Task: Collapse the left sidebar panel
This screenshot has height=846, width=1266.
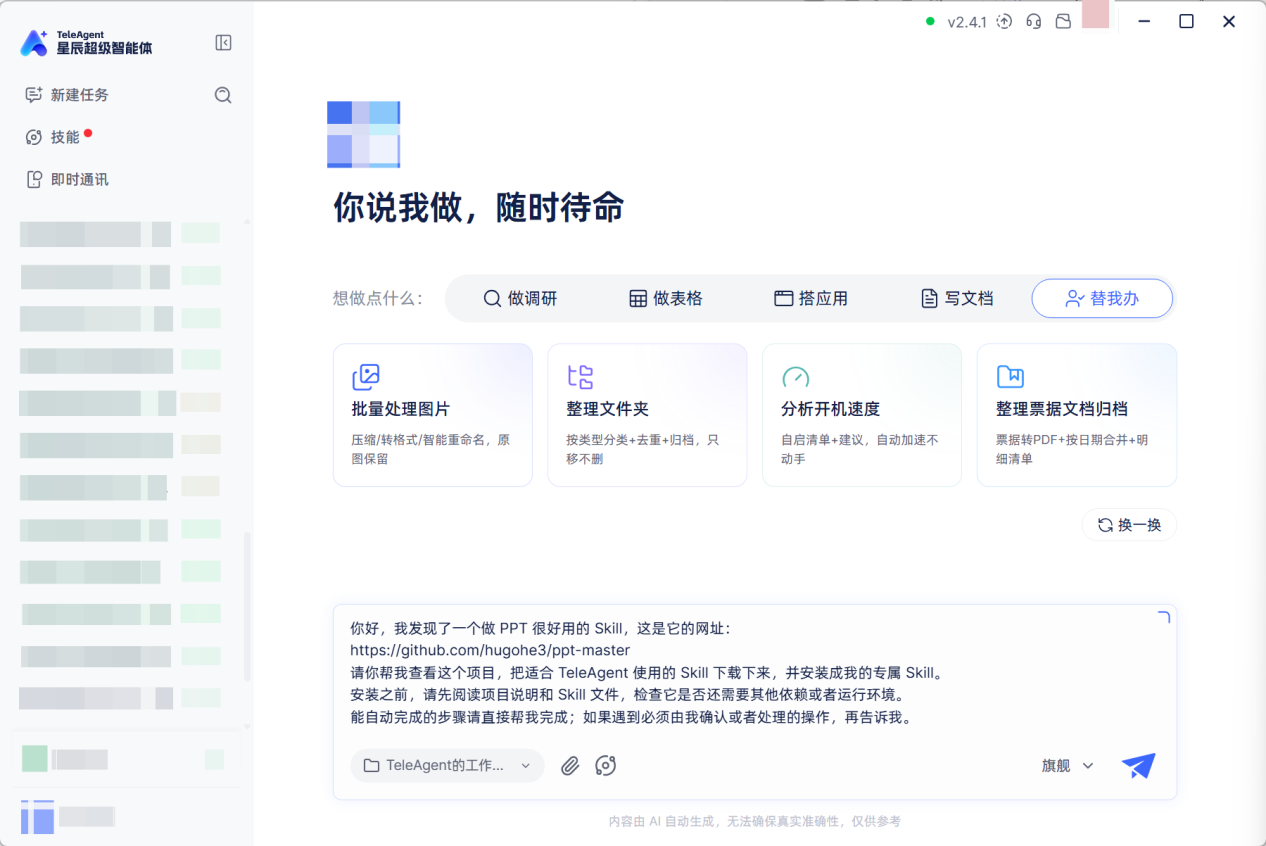Action: point(224,43)
